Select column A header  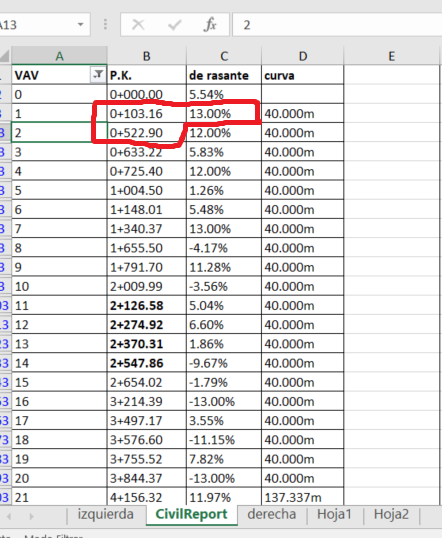tap(59, 56)
